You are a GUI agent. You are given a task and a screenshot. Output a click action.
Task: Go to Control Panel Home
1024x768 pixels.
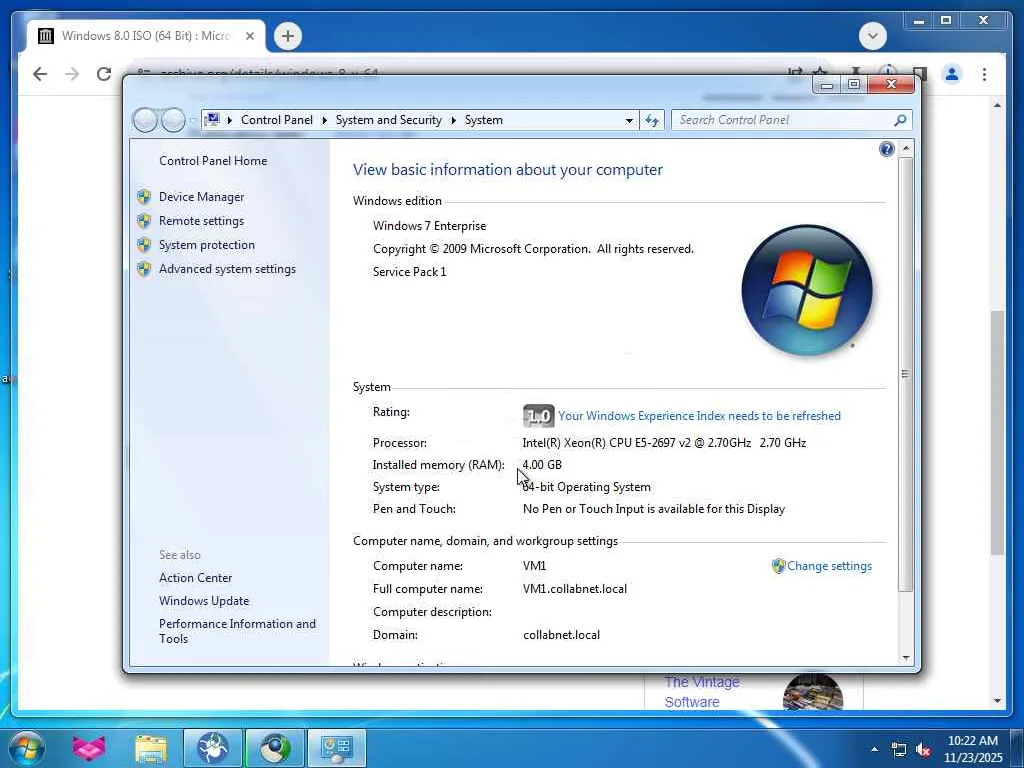(213, 161)
